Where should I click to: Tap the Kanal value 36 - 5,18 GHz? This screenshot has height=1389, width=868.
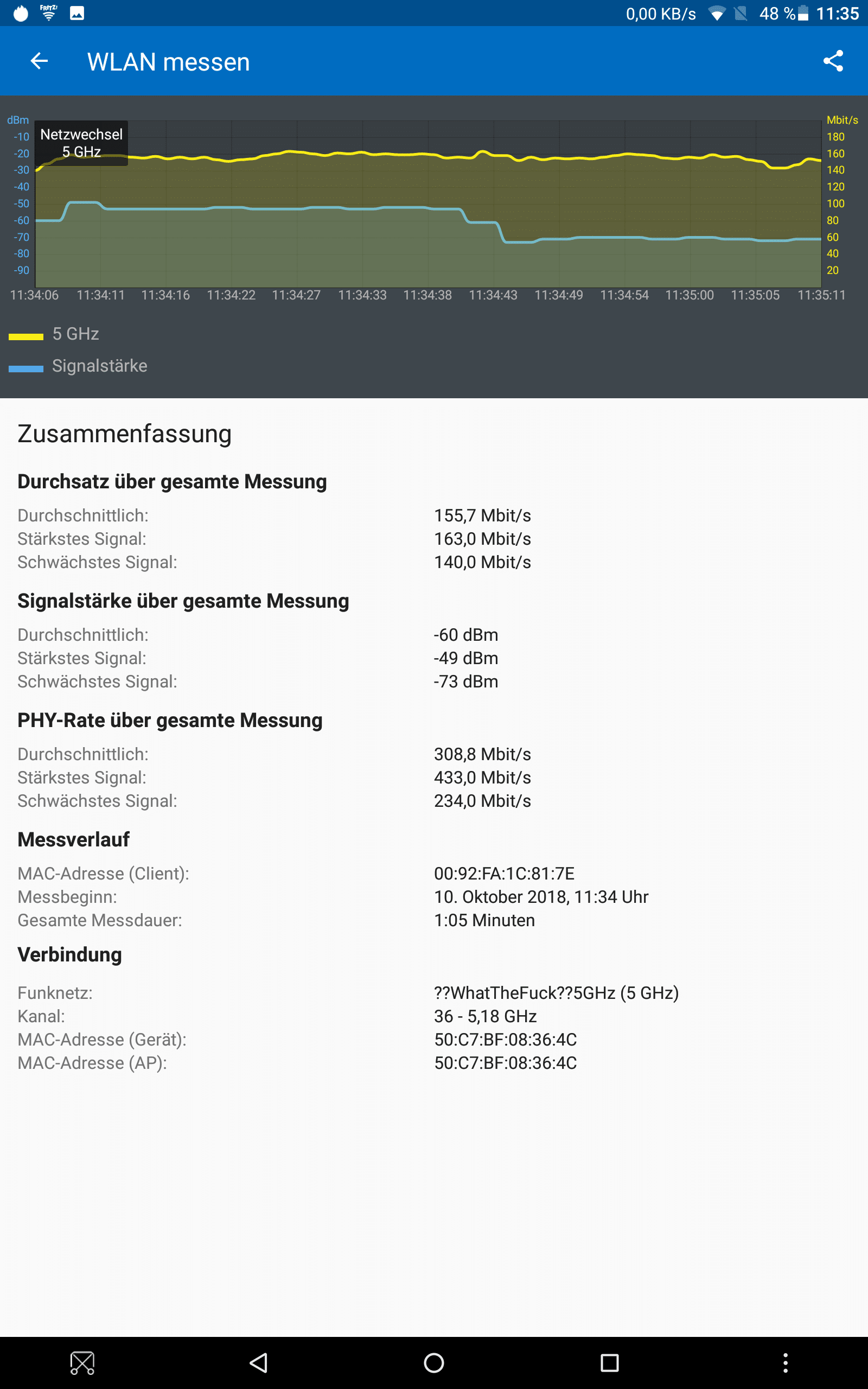[485, 1016]
